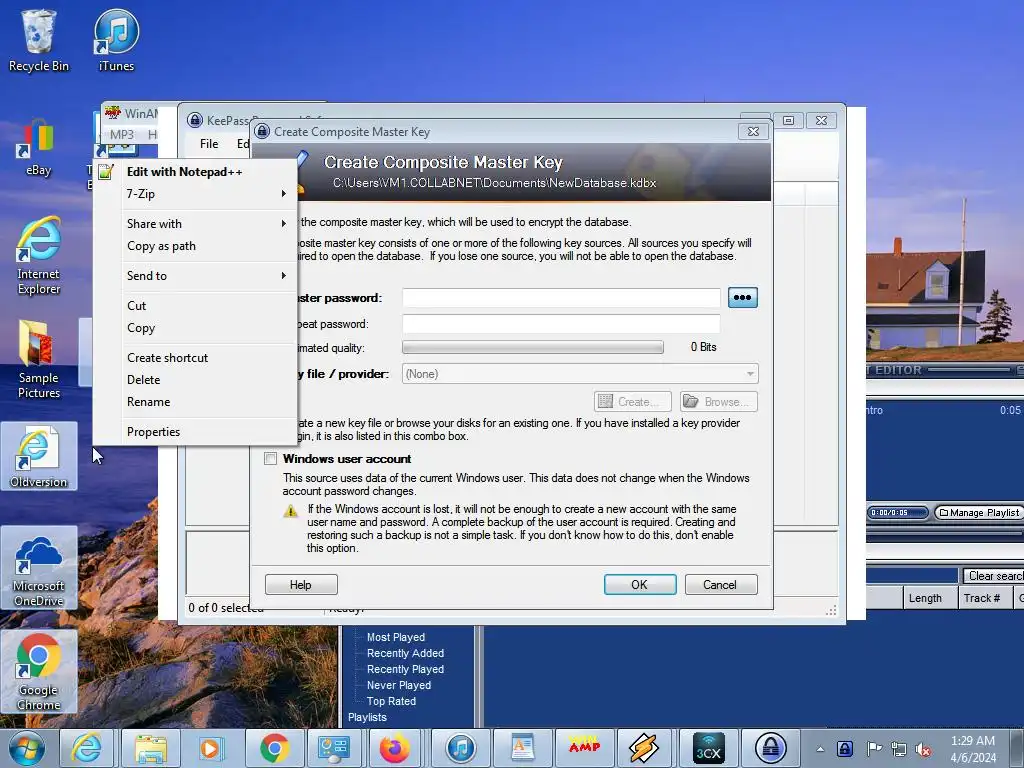Screen dimensions: 1024x768
Task: Open the iTunes desktop shortcut
Action: click(116, 40)
